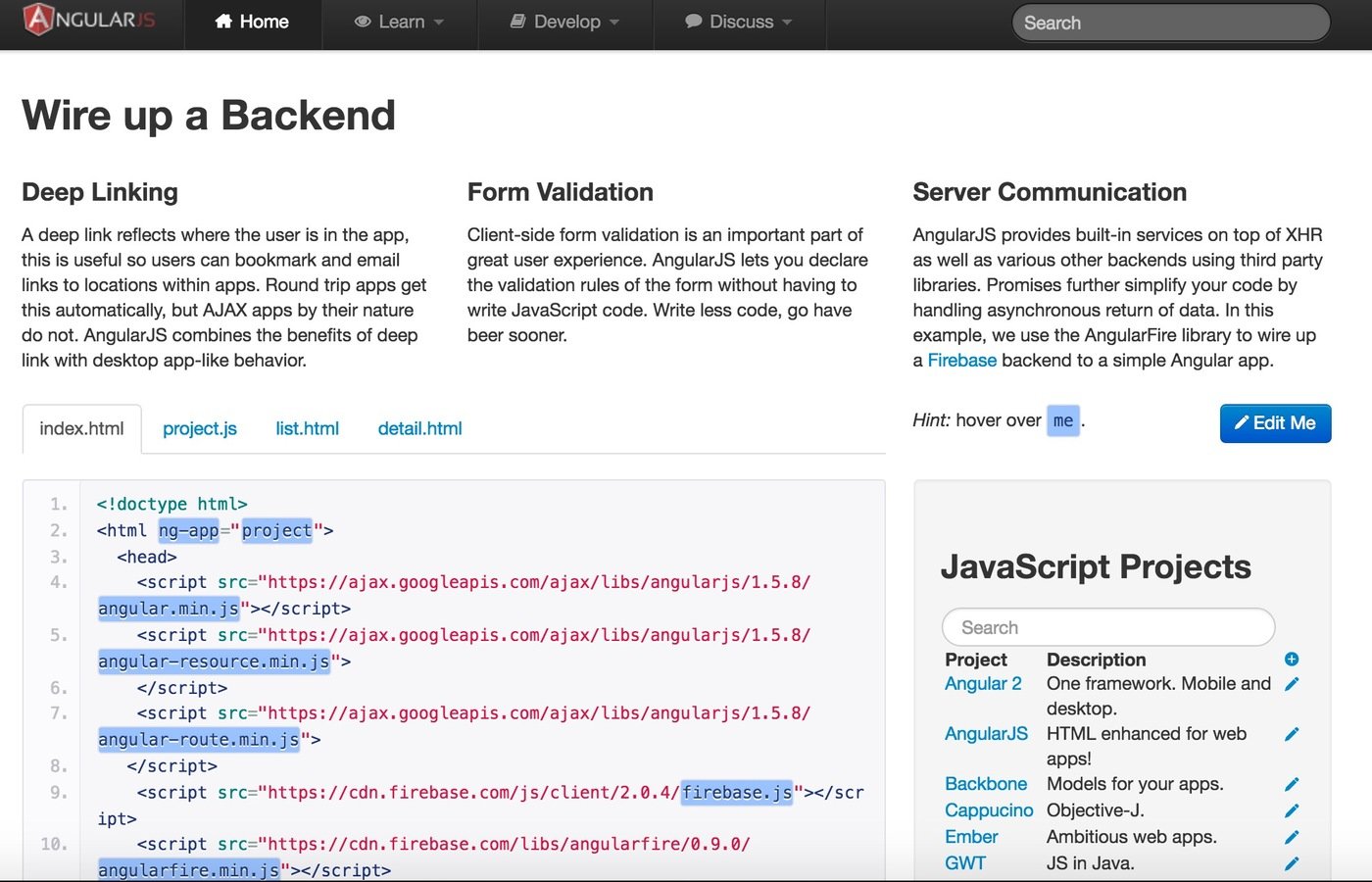The width and height of the screenshot is (1372, 882).
Task: Edit the GWT project pencil icon
Action: (1292, 863)
